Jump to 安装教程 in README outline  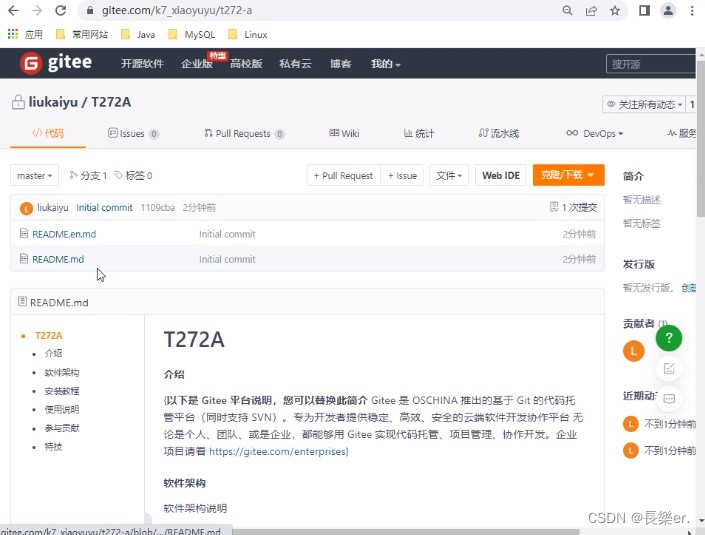click(x=62, y=391)
